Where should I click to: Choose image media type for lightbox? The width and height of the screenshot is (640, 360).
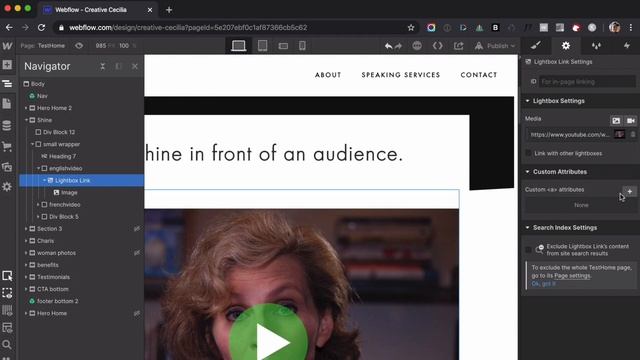[616, 120]
